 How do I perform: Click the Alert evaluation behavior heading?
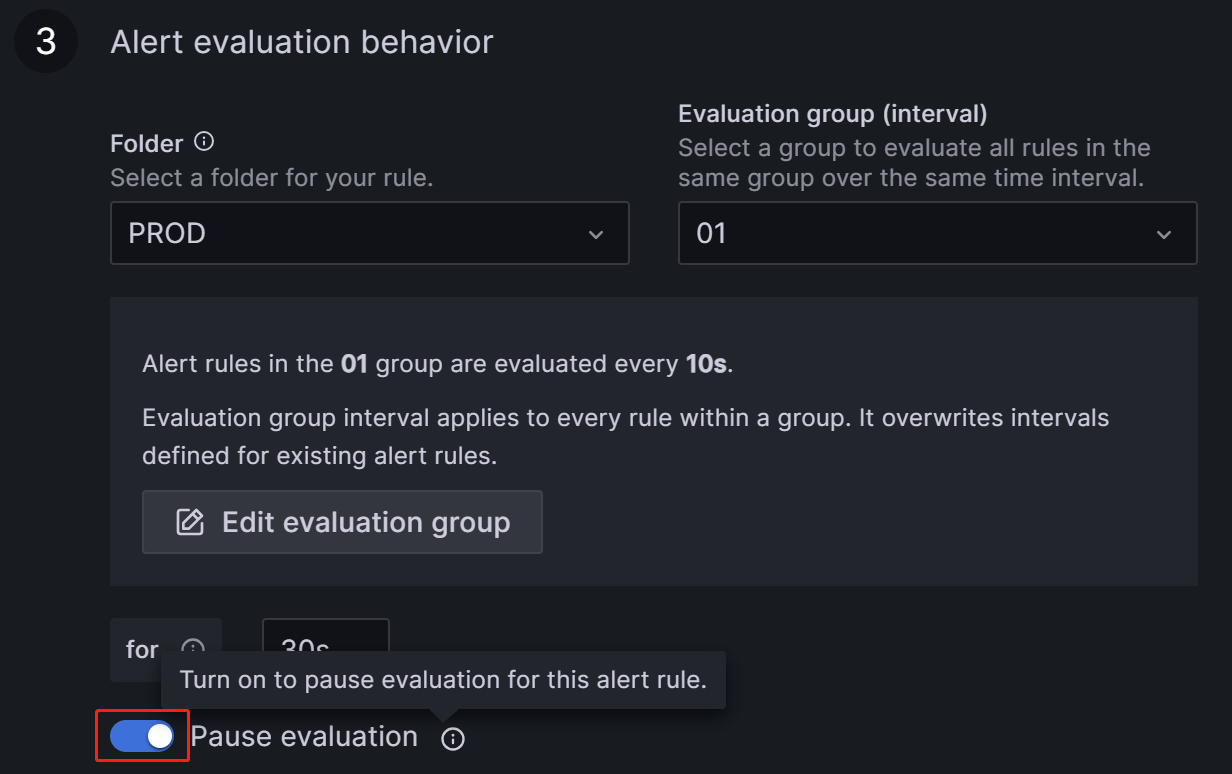(302, 42)
